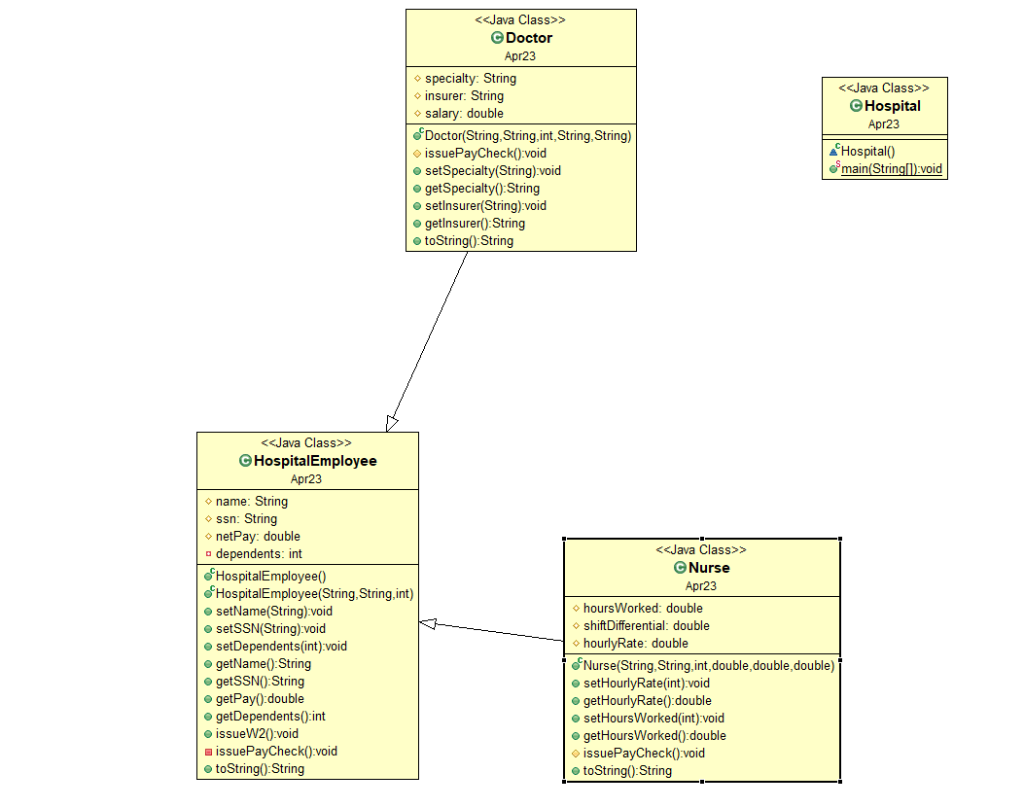Click the red private icon beside issuePayCheck() in HospitalEmployee
Image resolution: width=1024 pixels, height=808 pixels.
(x=208, y=751)
